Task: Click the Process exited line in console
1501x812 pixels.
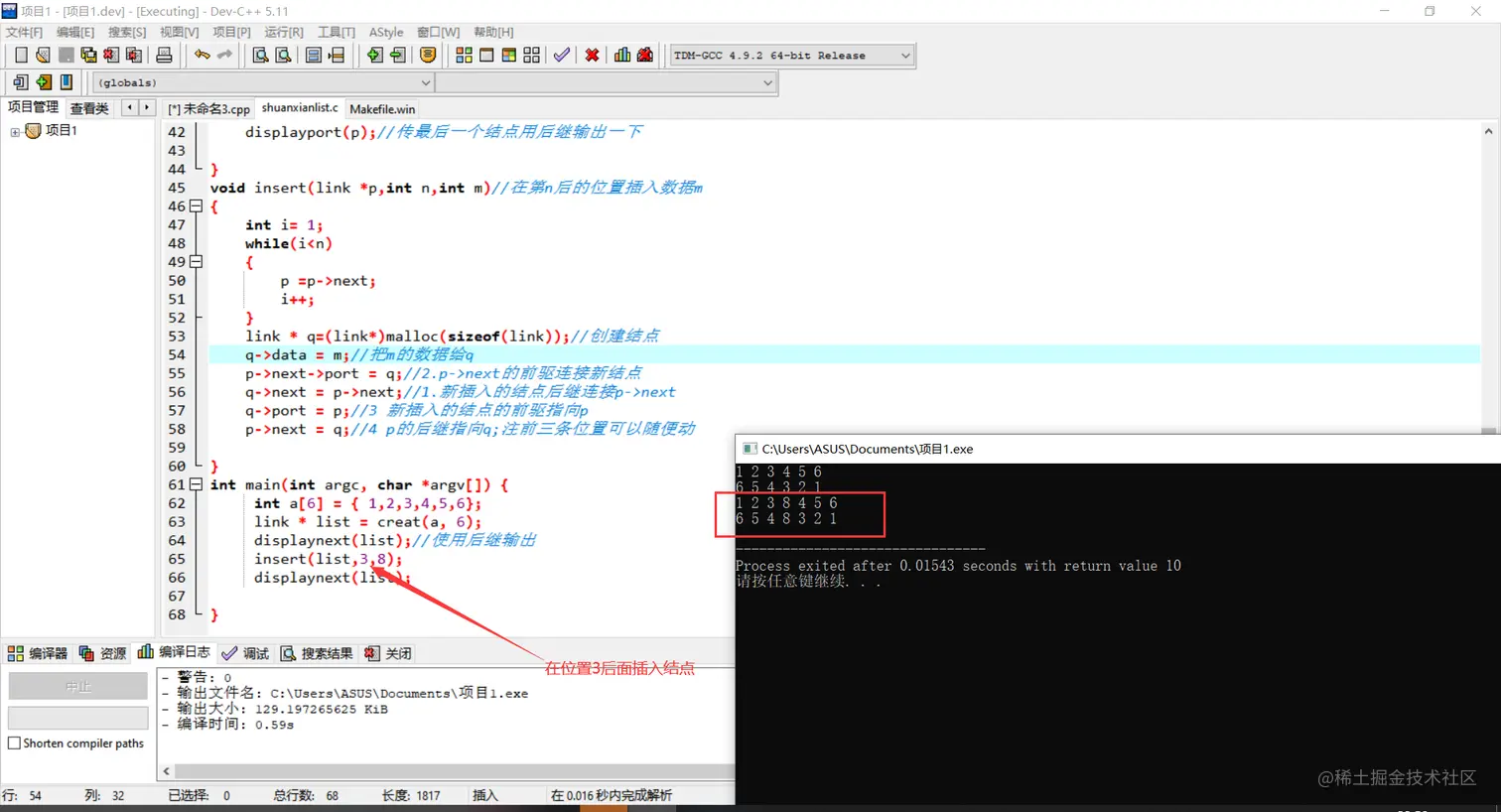Action: (x=958, y=566)
